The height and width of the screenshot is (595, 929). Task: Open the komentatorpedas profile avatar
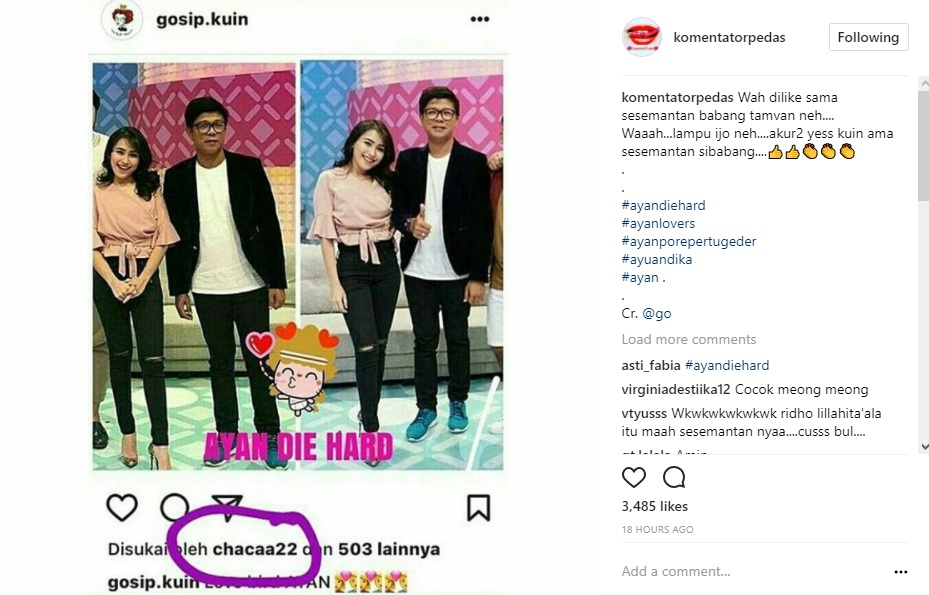pyautogui.click(x=641, y=37)
